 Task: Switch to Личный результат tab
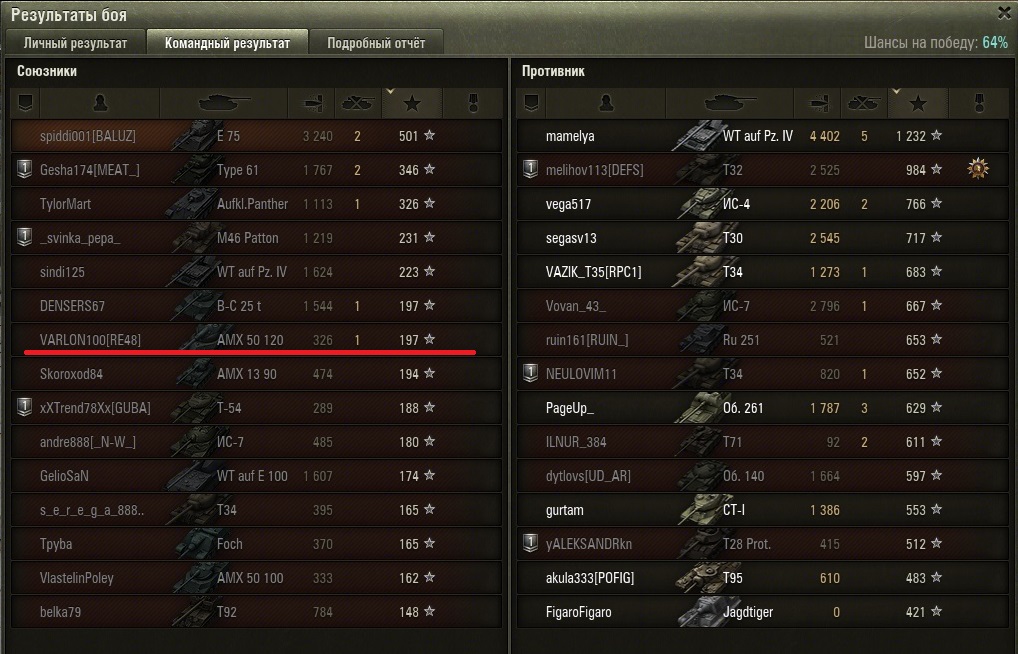[x=75, y=43]
